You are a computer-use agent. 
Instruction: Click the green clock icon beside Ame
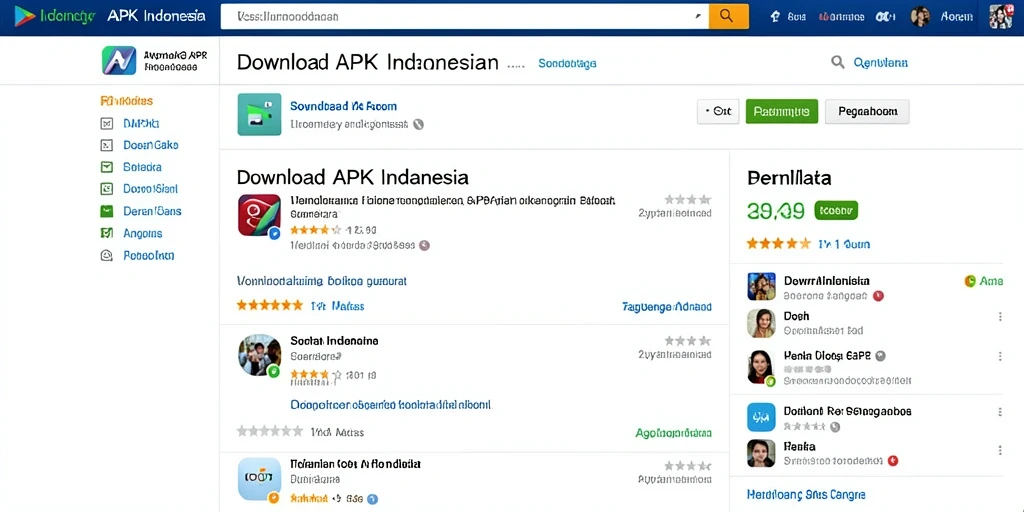(x=970, y=281)
